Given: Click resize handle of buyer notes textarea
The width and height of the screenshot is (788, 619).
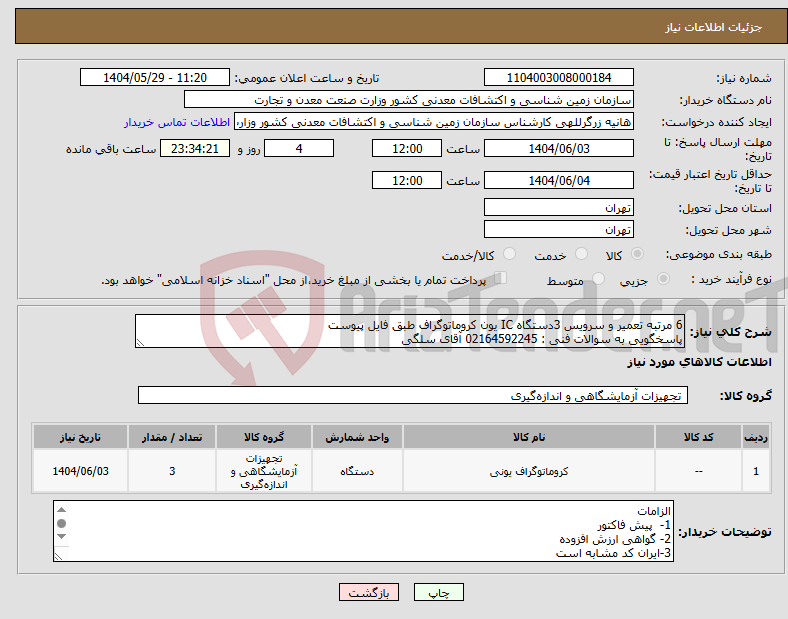Looking at the screenshot, I should 59,556.
